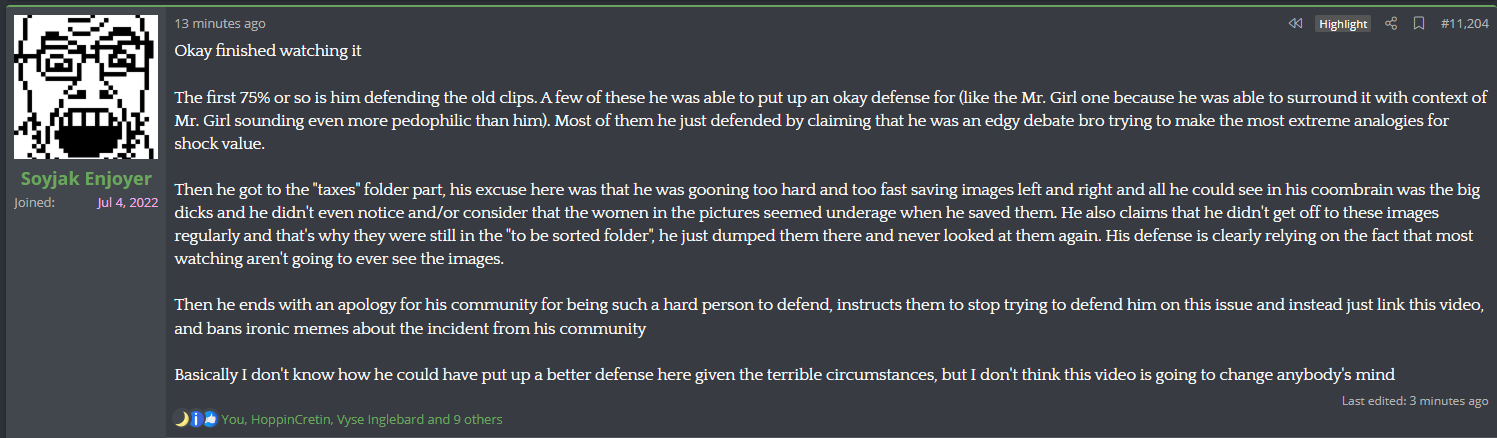
Task: Open the Soyjak Enjoyer avatar image
Action: click(x=86, y=88)
